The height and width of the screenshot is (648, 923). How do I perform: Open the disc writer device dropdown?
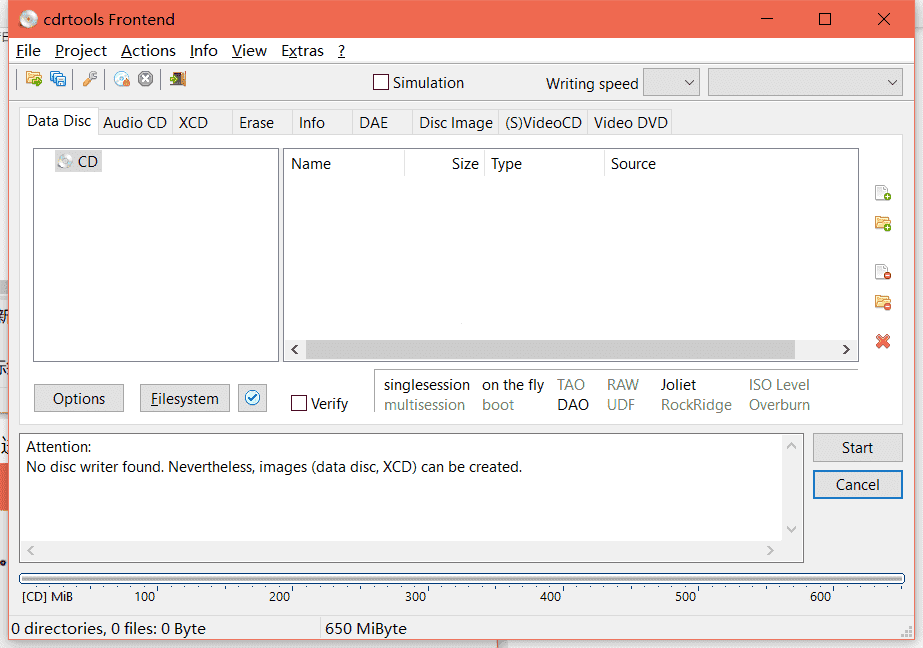click(x=805, y=82)
